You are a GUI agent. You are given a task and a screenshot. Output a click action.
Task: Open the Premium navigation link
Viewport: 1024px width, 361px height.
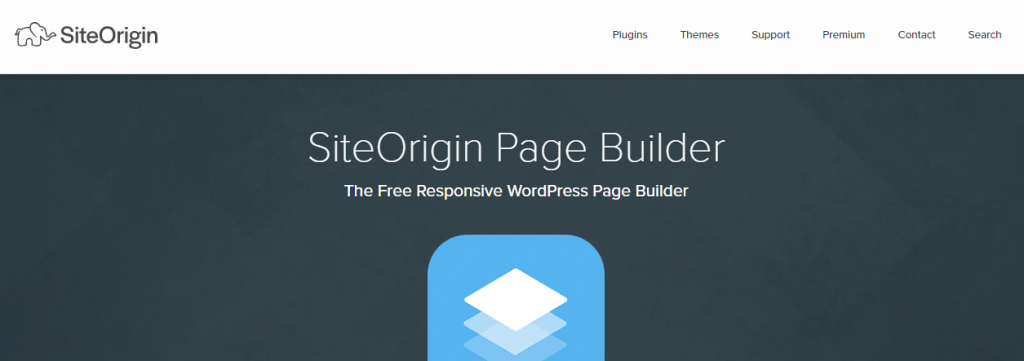coord(844,35)
